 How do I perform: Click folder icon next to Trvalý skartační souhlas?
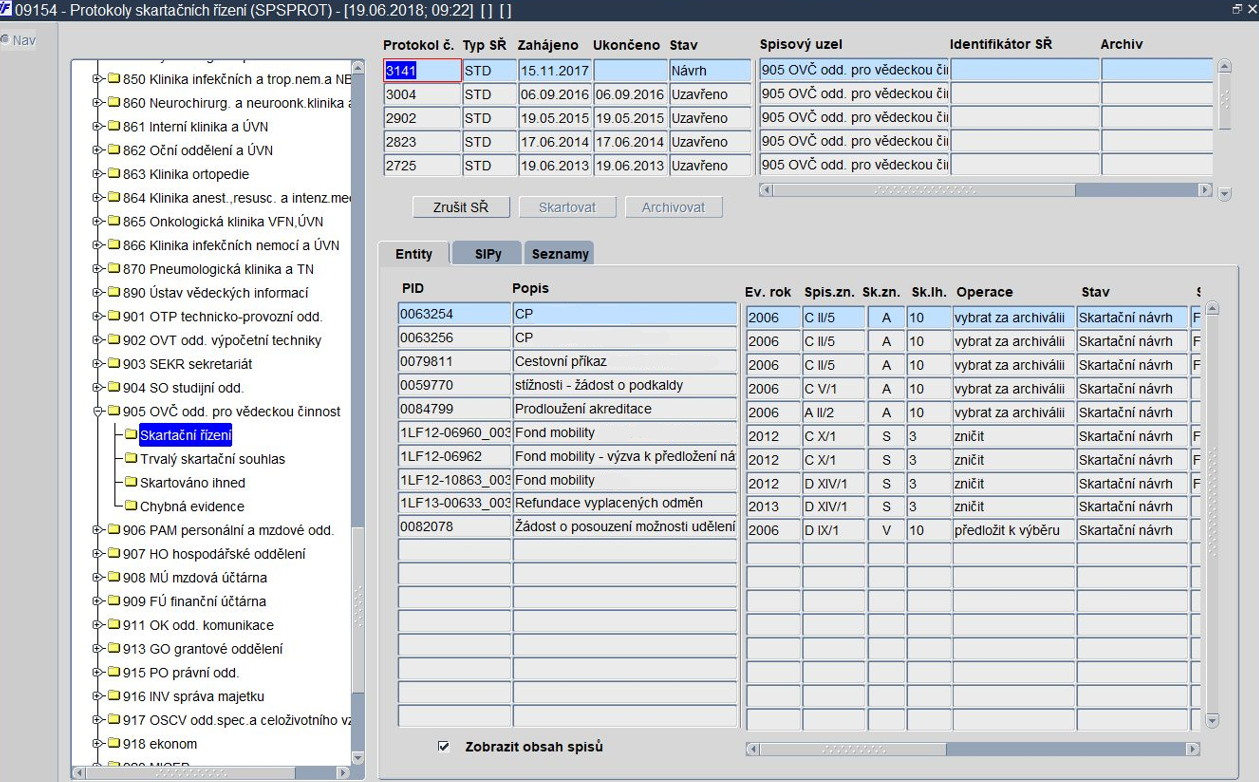tap(131, 459)
